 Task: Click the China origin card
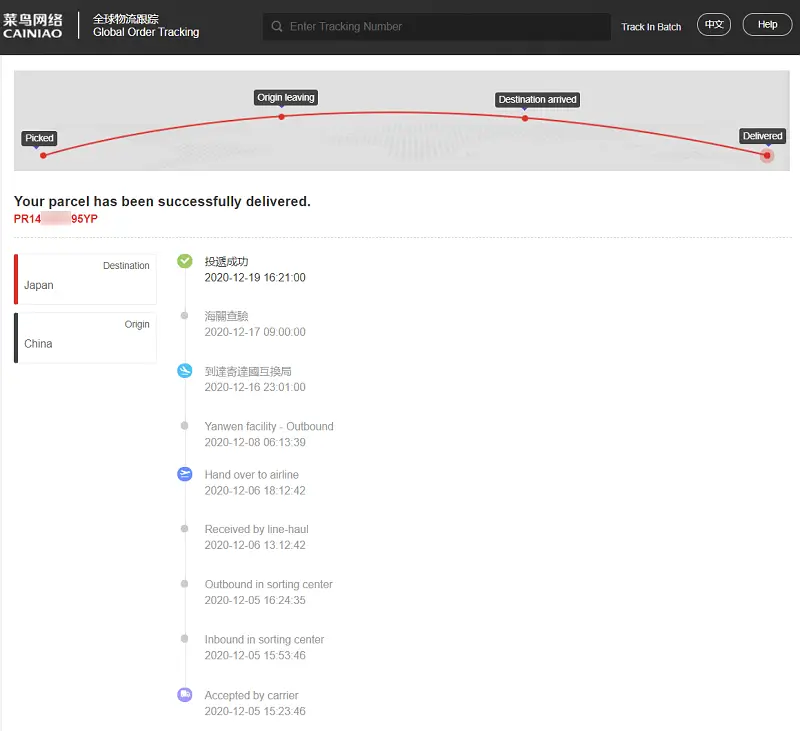86,337
